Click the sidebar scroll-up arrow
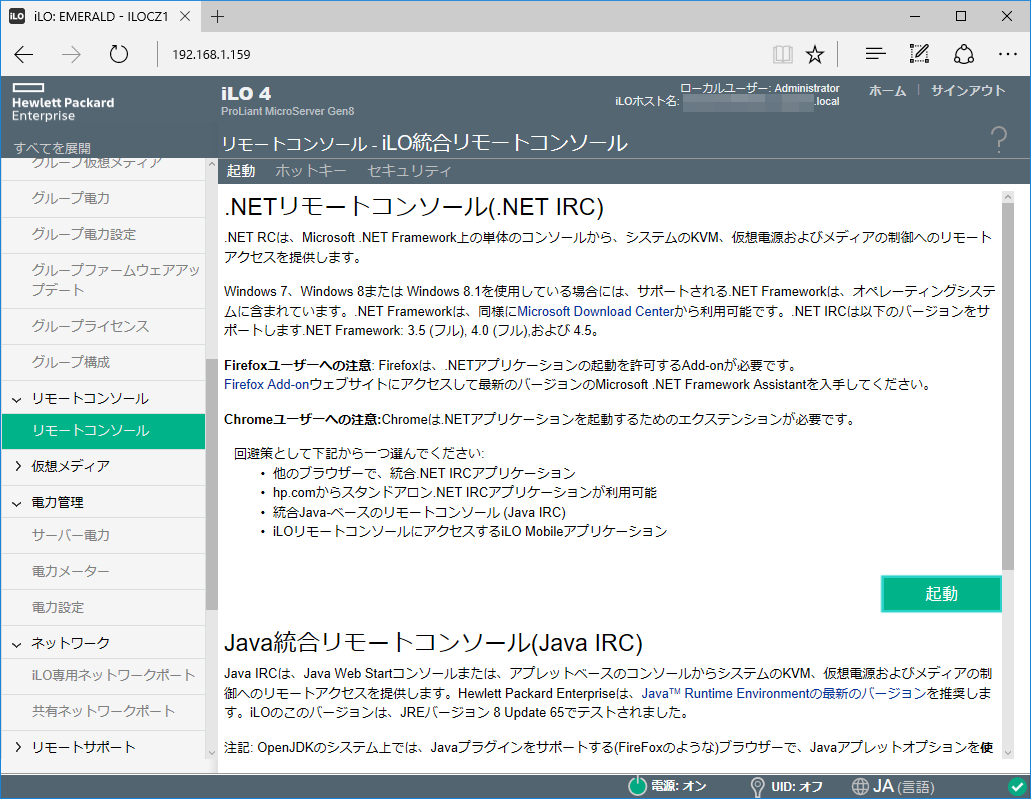This screenshot has width=1031, height=799. click(x=211, y=164)
